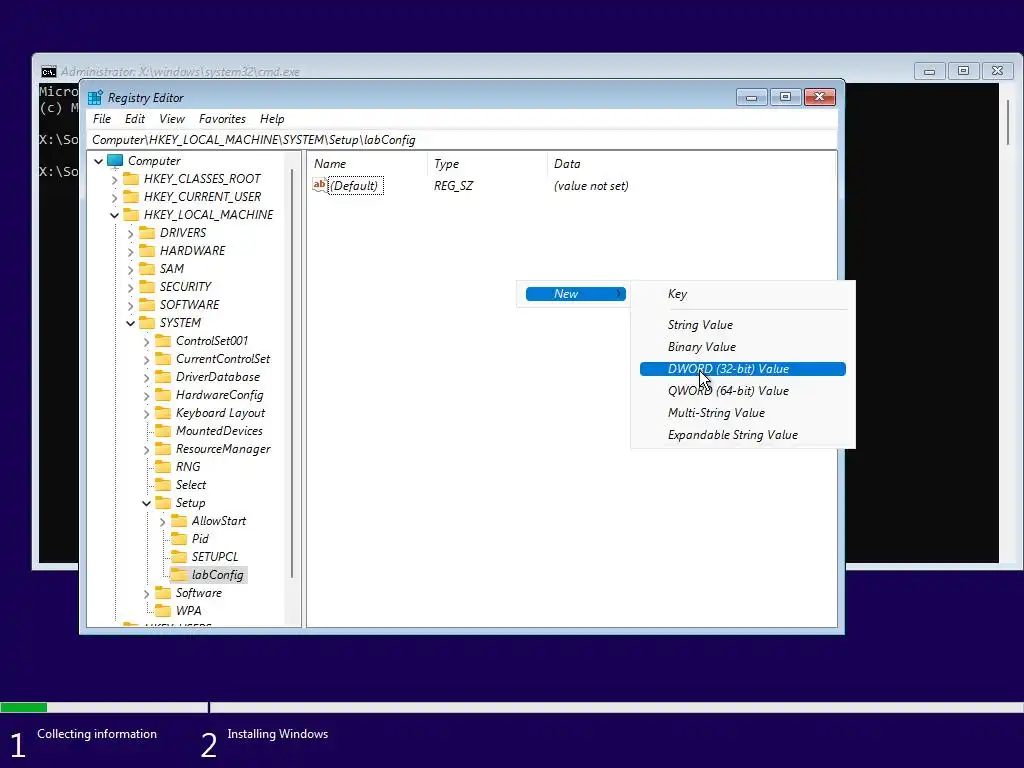
Task: Click the DriverDatabase folder icon
Action: pyautogui.click(x=163, y=377)
